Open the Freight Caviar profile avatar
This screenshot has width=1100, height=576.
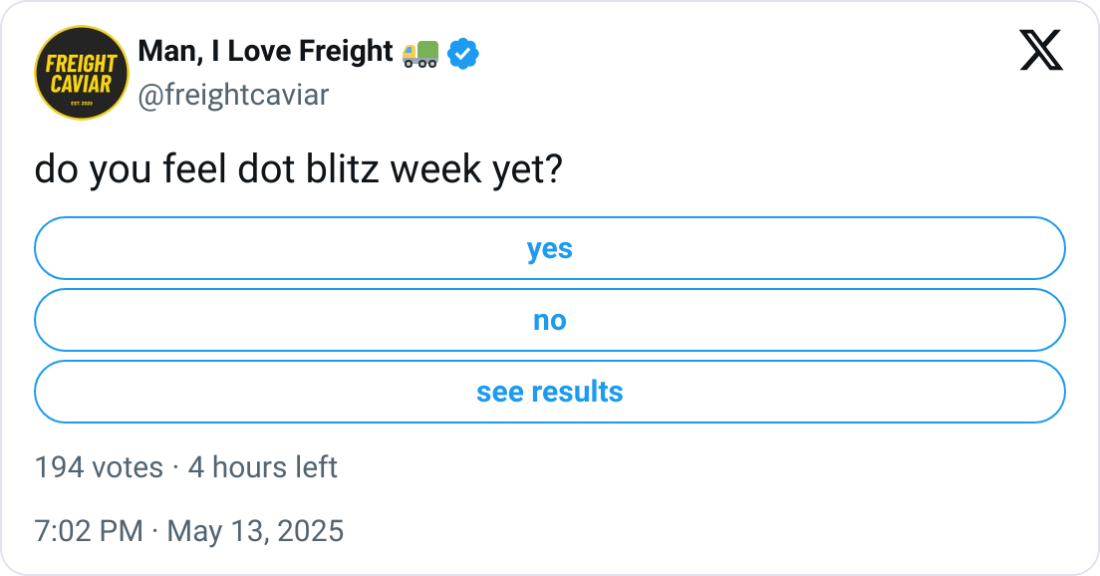(82, 73)
